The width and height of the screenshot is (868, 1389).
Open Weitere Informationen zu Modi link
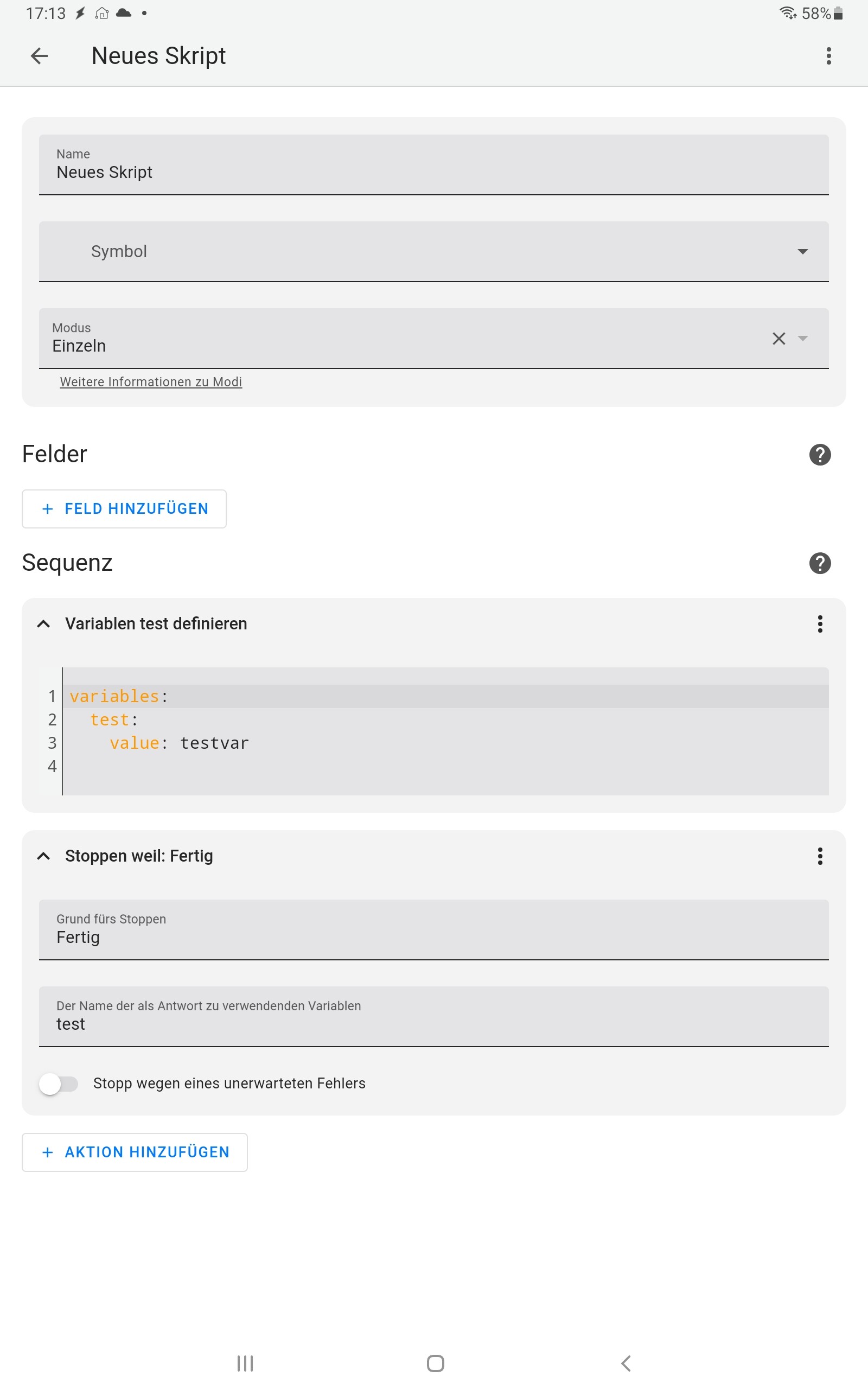151,381
